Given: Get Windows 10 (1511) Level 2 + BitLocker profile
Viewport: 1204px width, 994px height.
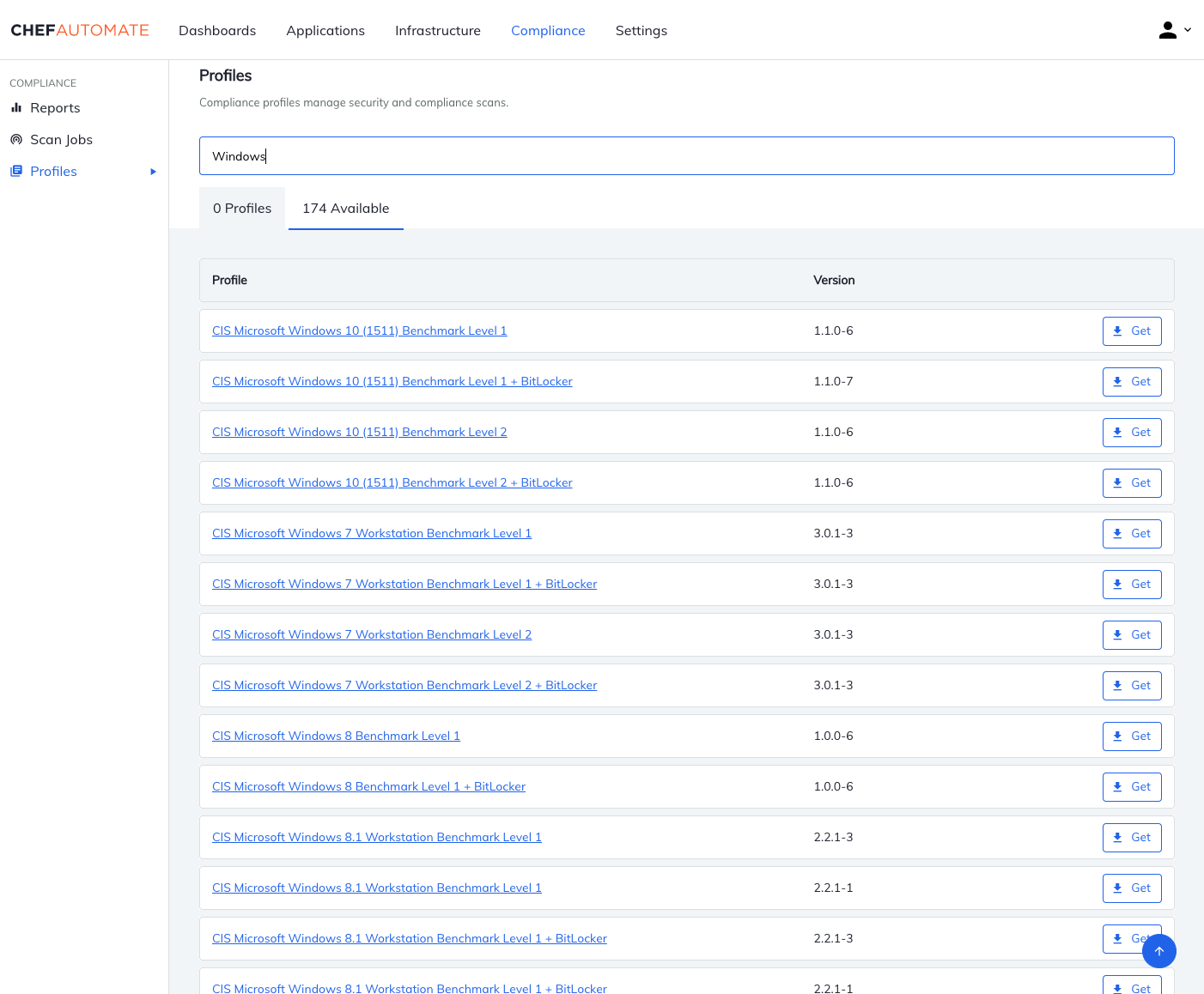Looking at the screenshot, I should (x=1132, y=483).
